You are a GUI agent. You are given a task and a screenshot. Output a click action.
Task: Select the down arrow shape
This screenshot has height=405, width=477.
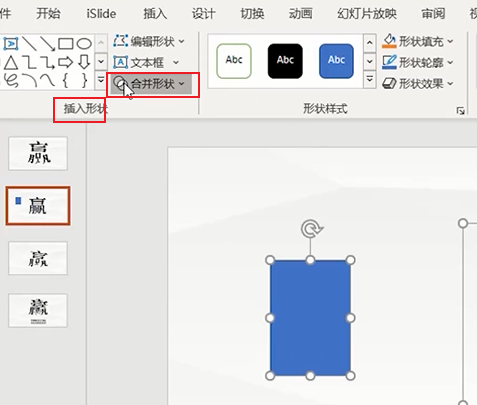84,62
